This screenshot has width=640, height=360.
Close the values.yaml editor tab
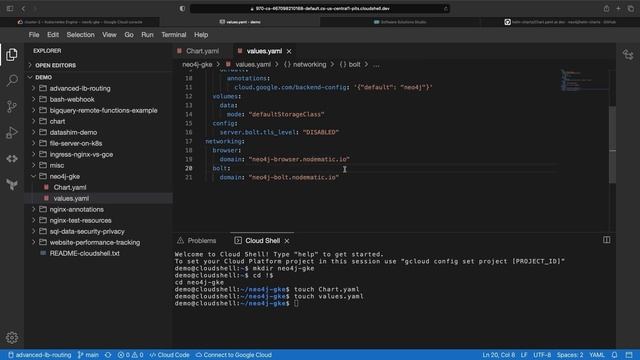289,51
